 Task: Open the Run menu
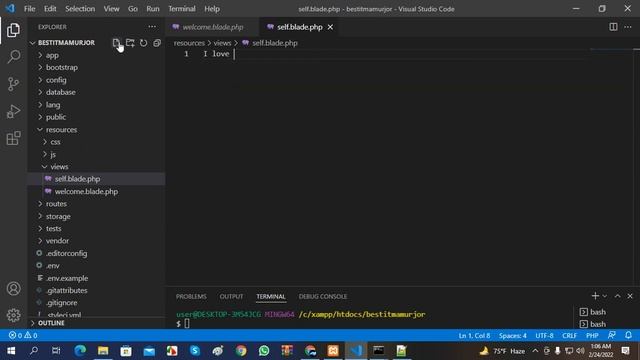pos(153,9)
